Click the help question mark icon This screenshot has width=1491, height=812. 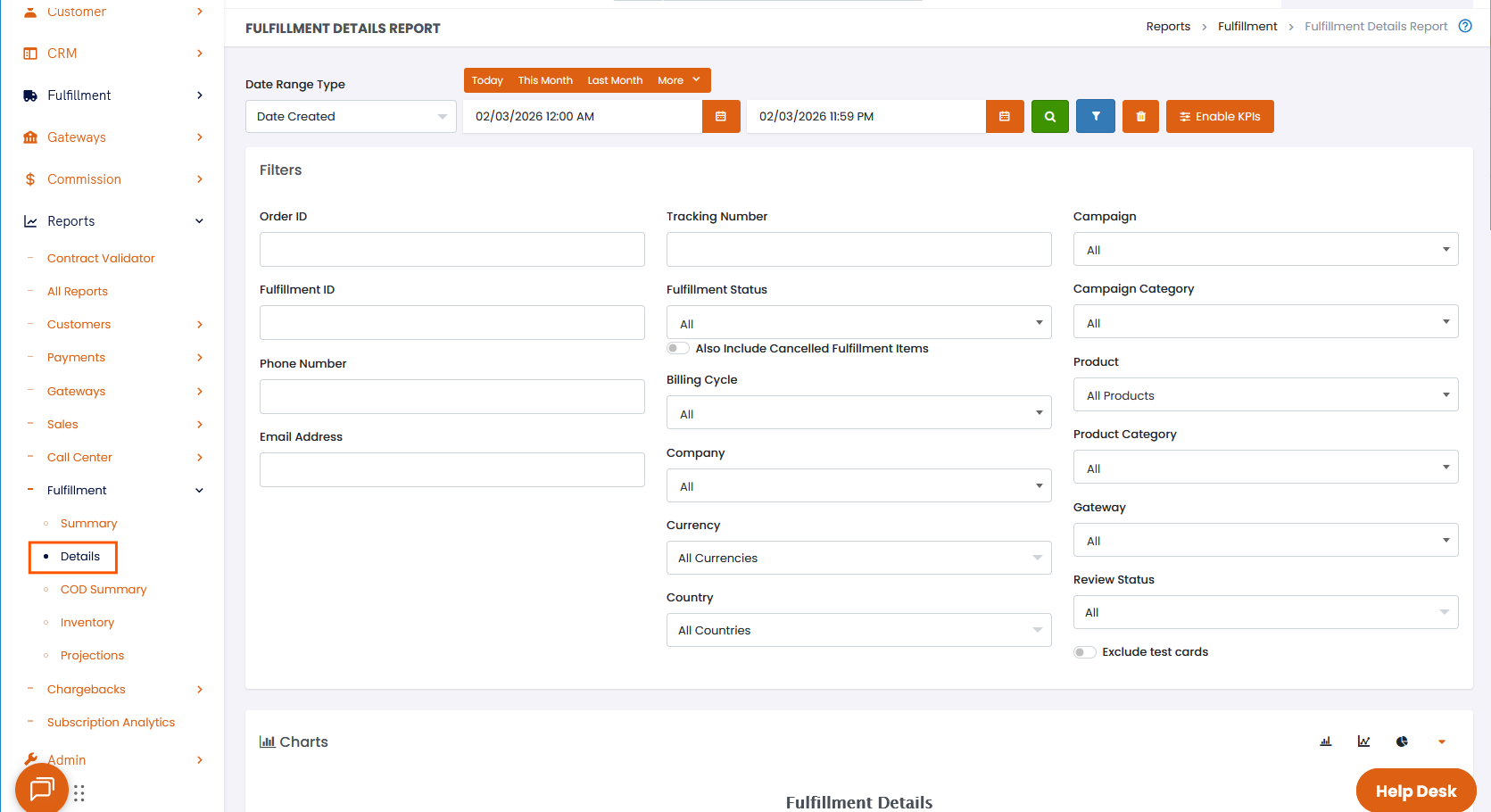pyautogui.click(x=1464, y=26)
